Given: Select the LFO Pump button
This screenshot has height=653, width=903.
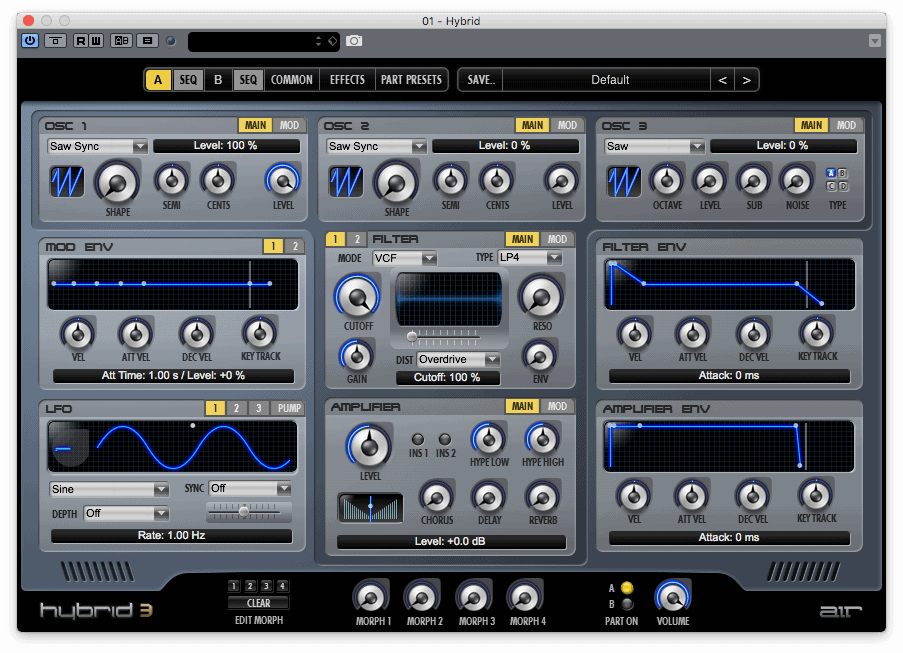Looking at the screenshot, I should [x=289, y=408].
